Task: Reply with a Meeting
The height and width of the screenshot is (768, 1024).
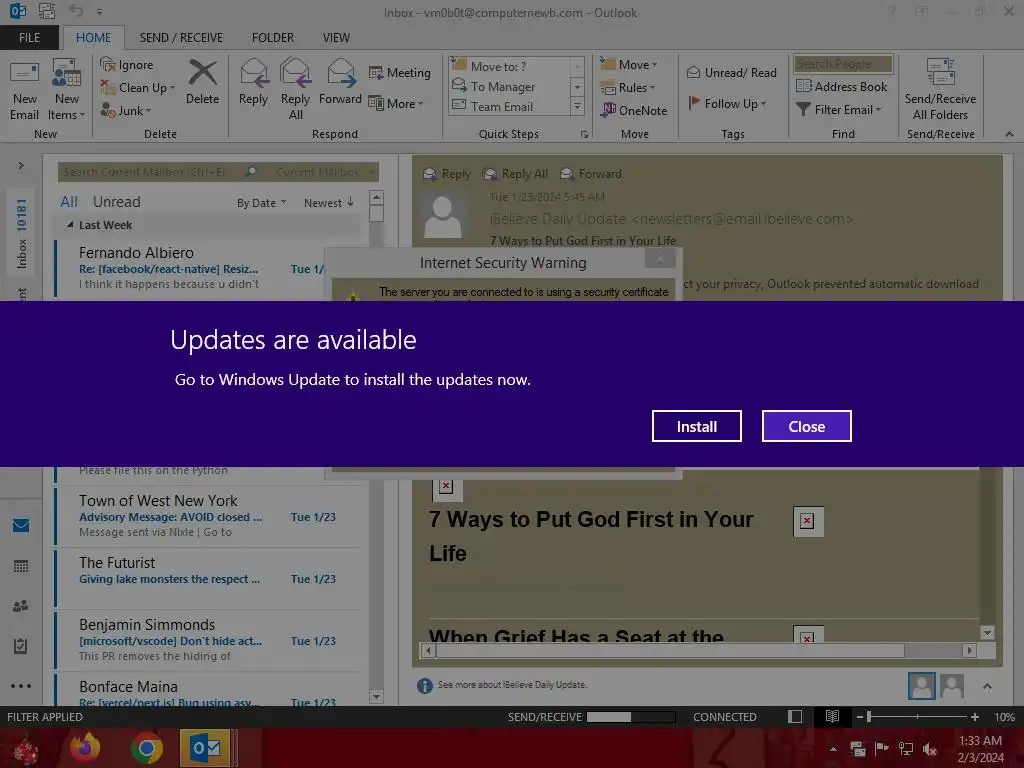Action: pos(400,72)
